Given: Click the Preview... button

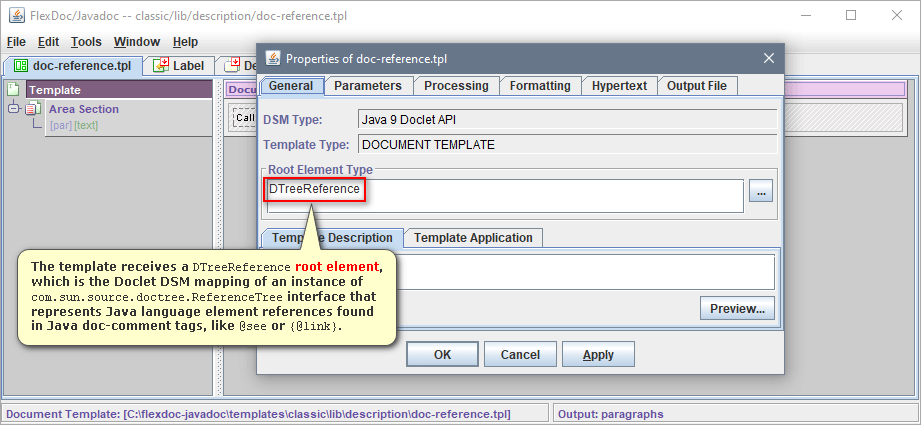Looking at the screenshot, I should click(x=737, y=309).
